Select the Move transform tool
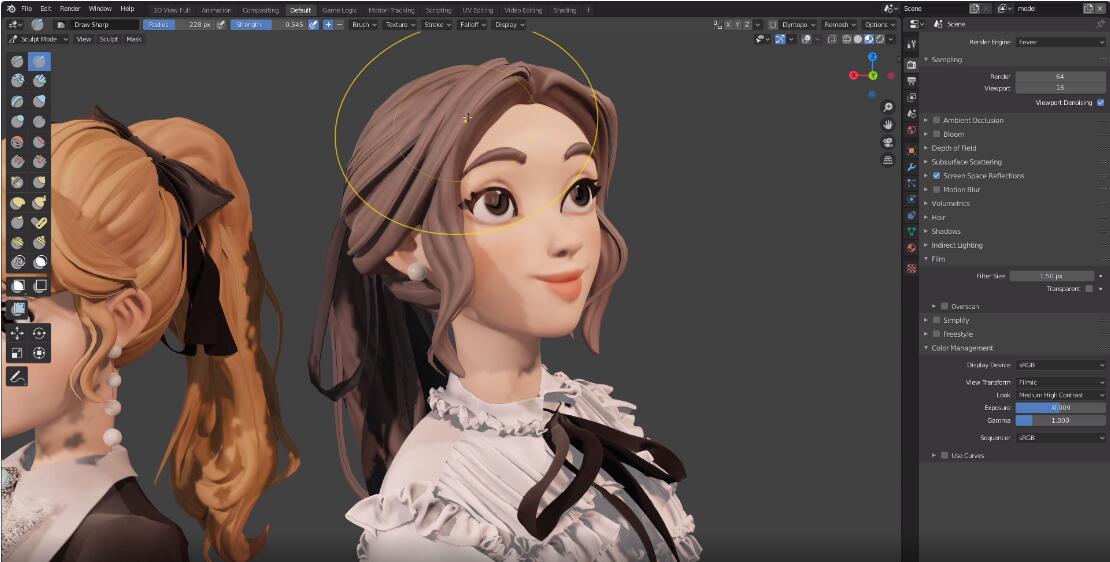 17,333
